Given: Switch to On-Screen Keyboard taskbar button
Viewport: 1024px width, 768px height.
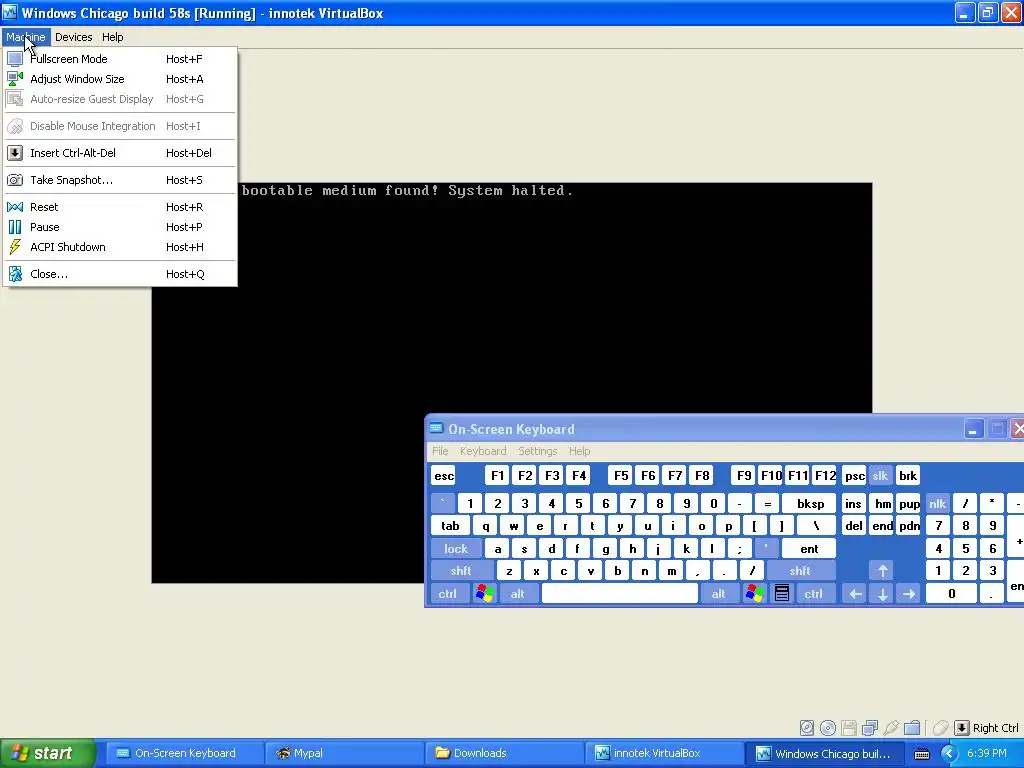Looking at the screenshot, I should click(185, 754).
